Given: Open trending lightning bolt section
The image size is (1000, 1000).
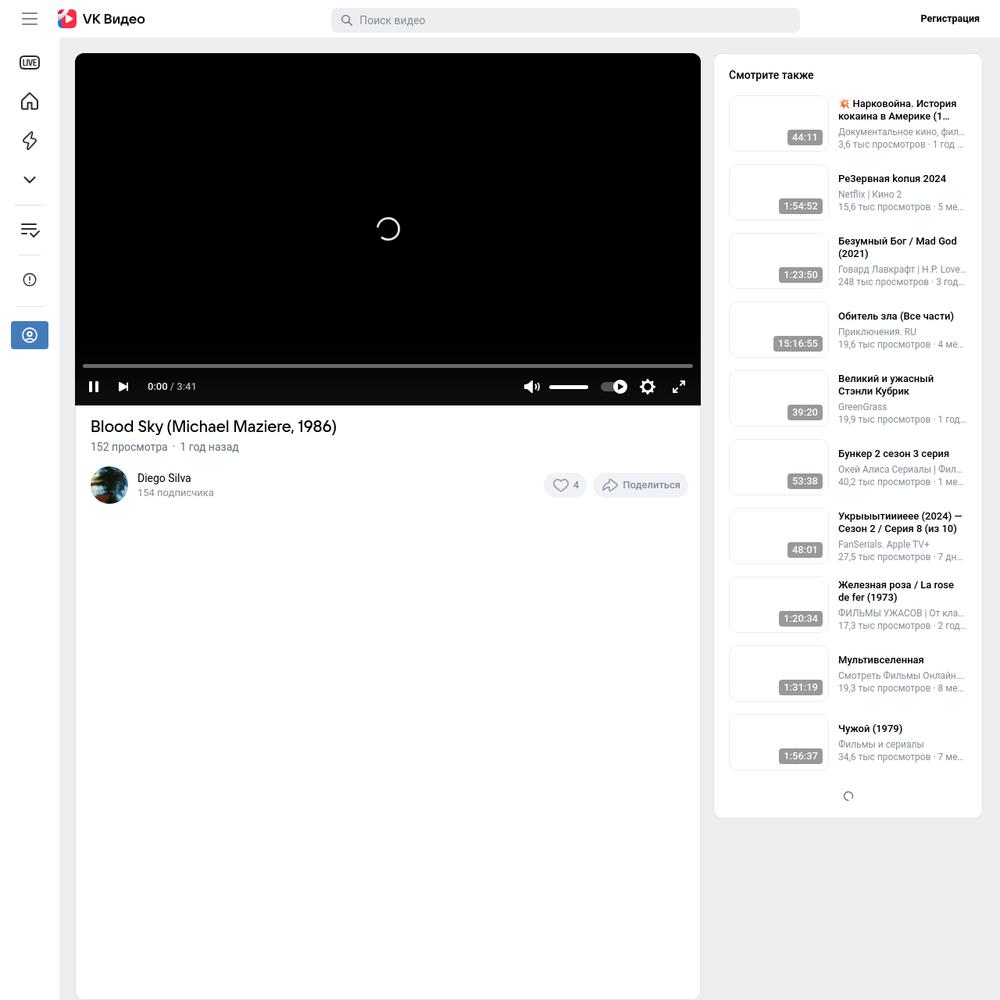Looking at the screenshot, I should click(29, 140).
